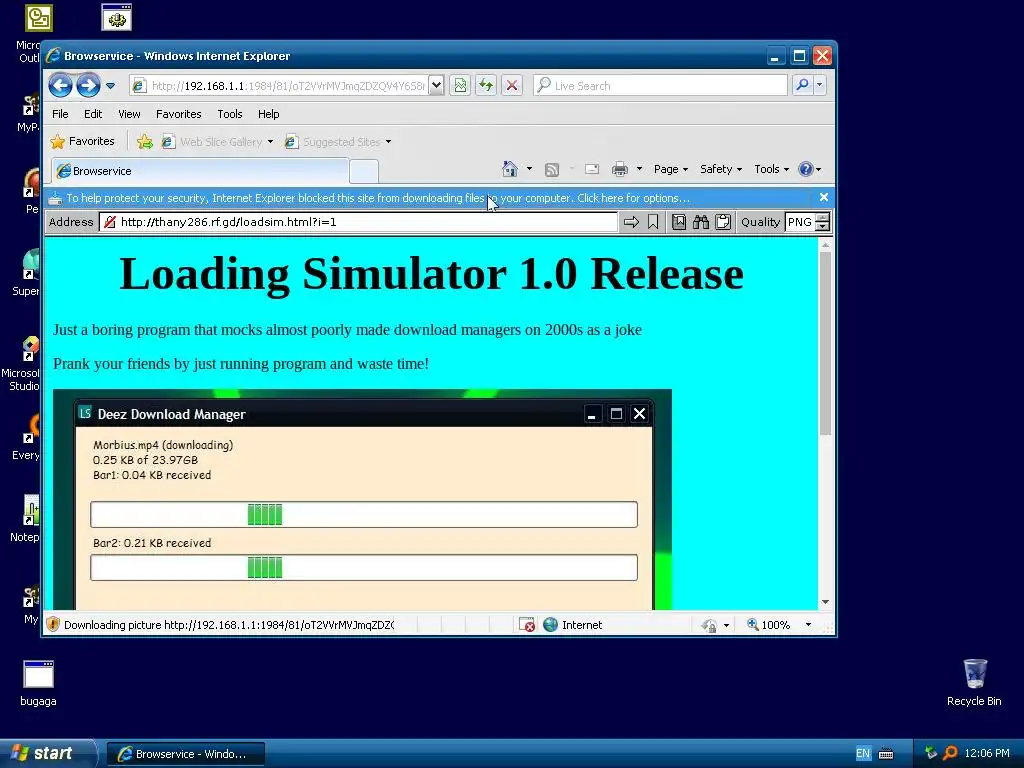
Task: Click the 100% zoom level button
Action: pyautogui.click(x=769, y=625)
